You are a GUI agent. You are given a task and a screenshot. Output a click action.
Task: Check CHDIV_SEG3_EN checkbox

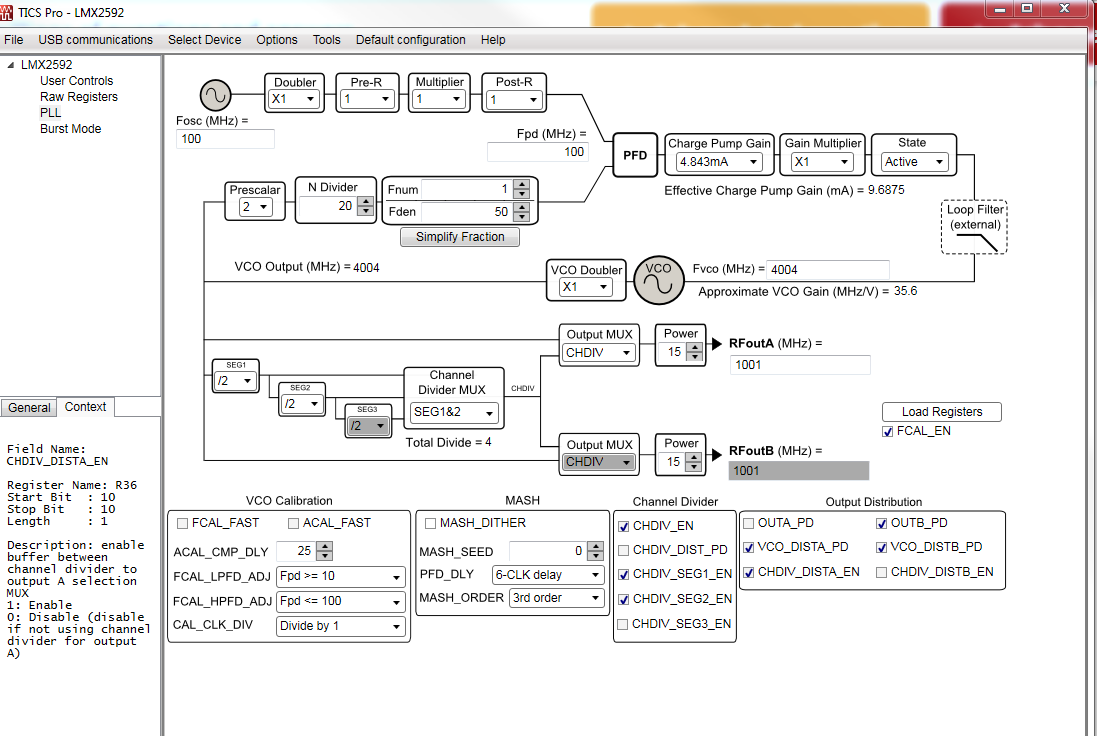(623, 624)
